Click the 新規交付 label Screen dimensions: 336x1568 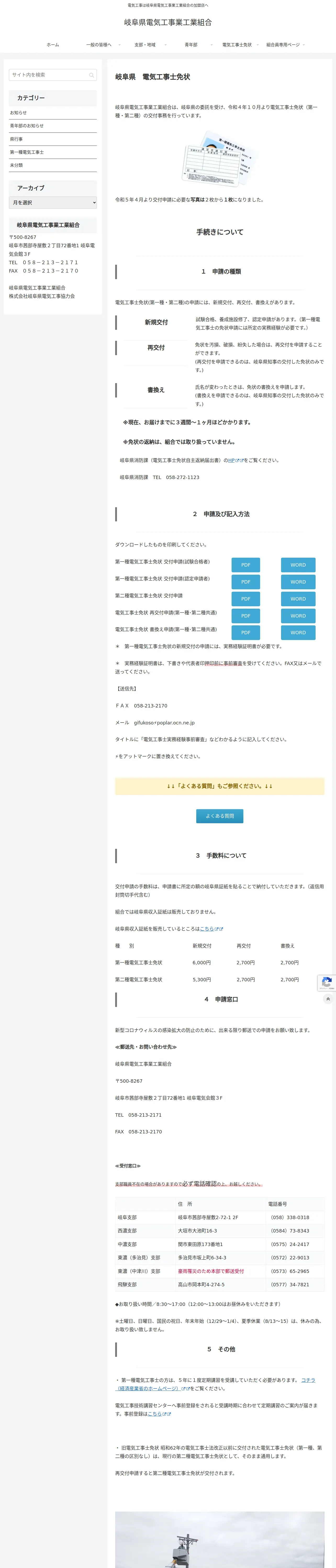point(156,322)
